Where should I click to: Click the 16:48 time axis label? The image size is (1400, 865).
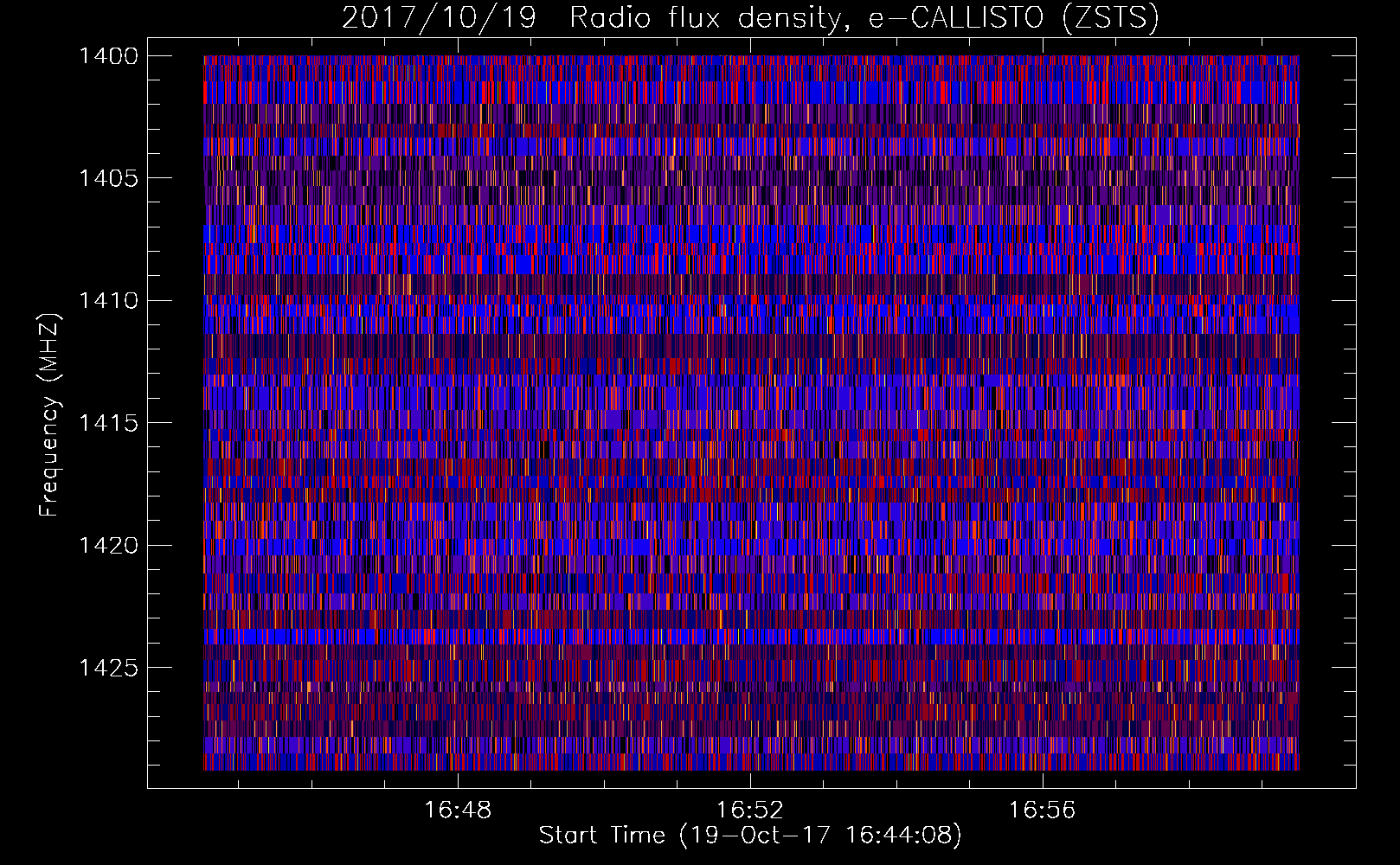[x=458, y=811]
